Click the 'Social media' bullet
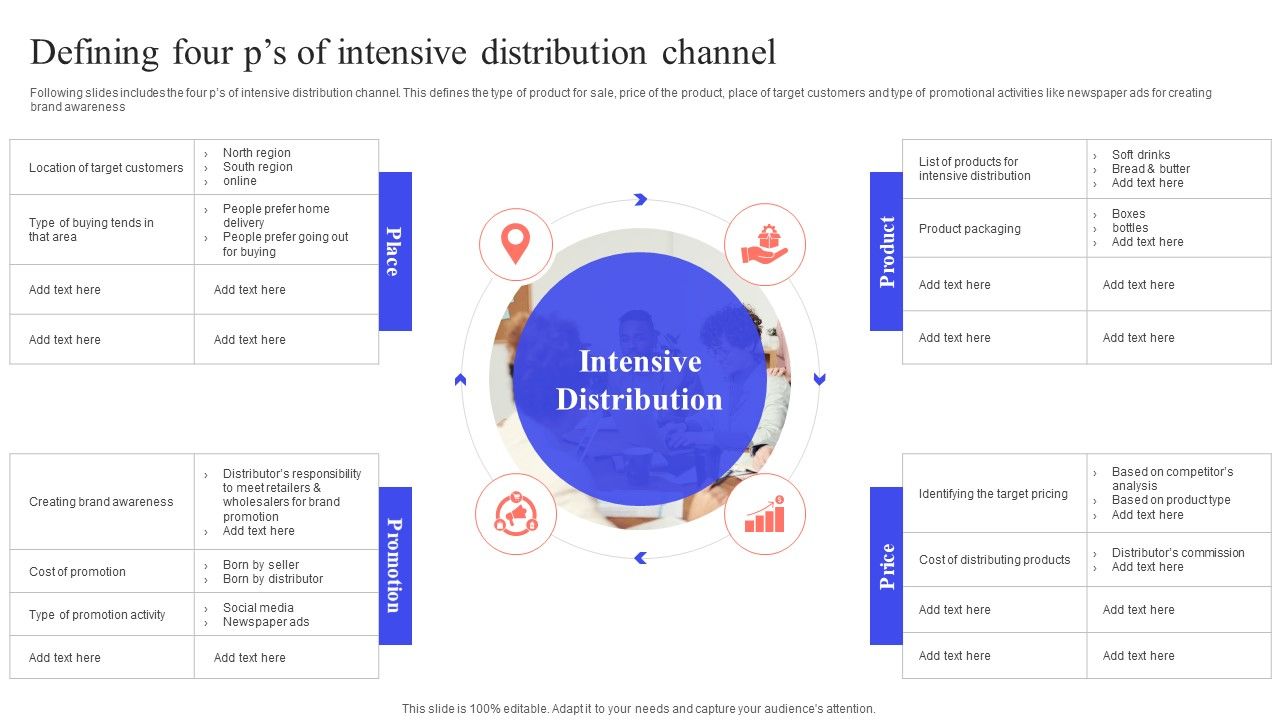Image resolution: width=1280 pixels, height=720 pixels. point(258,608)
